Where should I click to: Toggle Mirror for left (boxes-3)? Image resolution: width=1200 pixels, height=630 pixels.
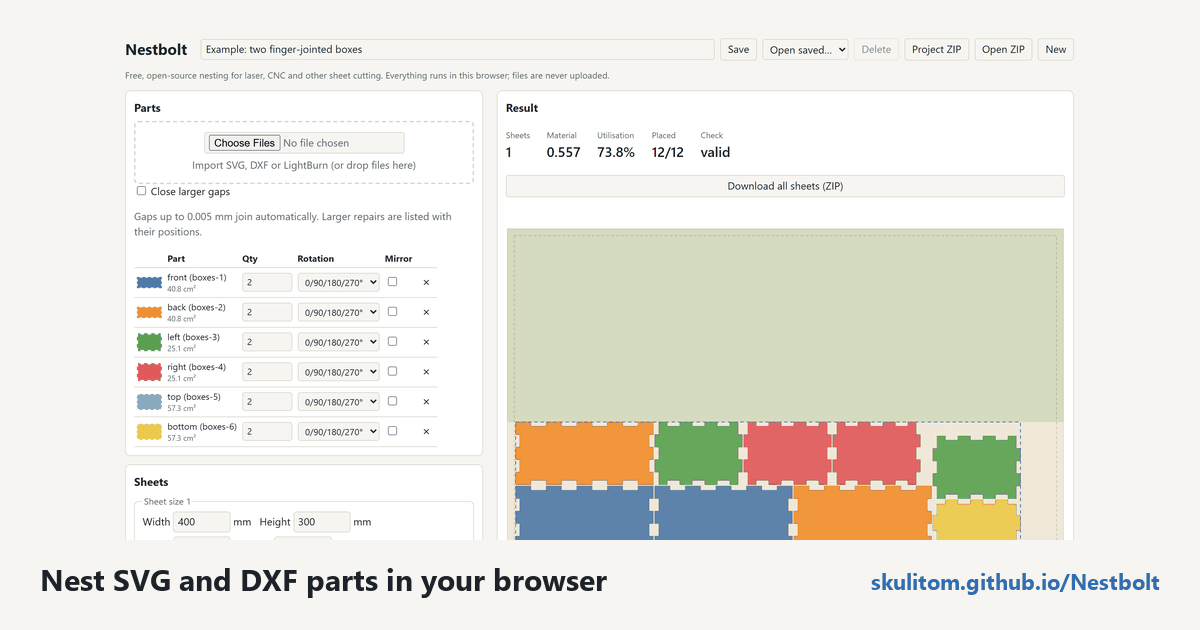(392, 341)
